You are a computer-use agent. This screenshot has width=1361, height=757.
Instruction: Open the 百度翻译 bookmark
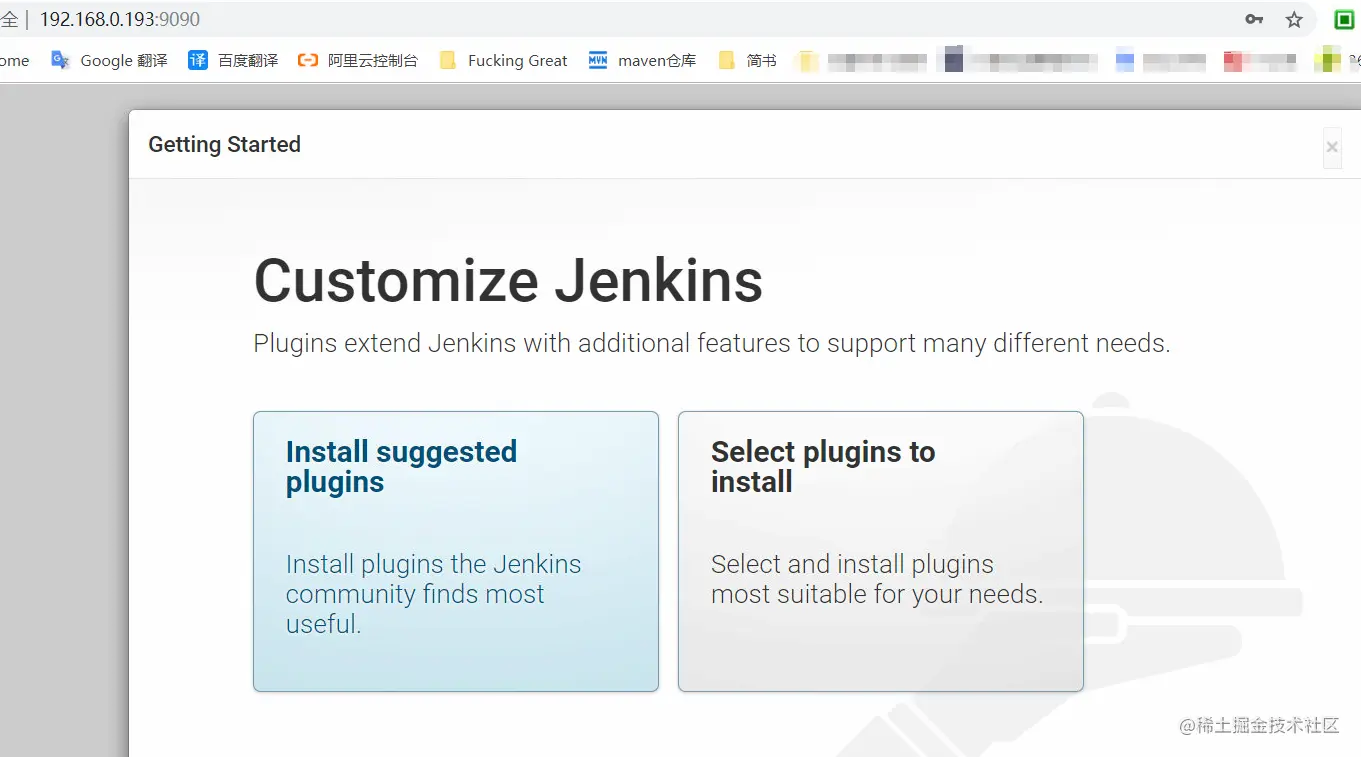[233, 60]
